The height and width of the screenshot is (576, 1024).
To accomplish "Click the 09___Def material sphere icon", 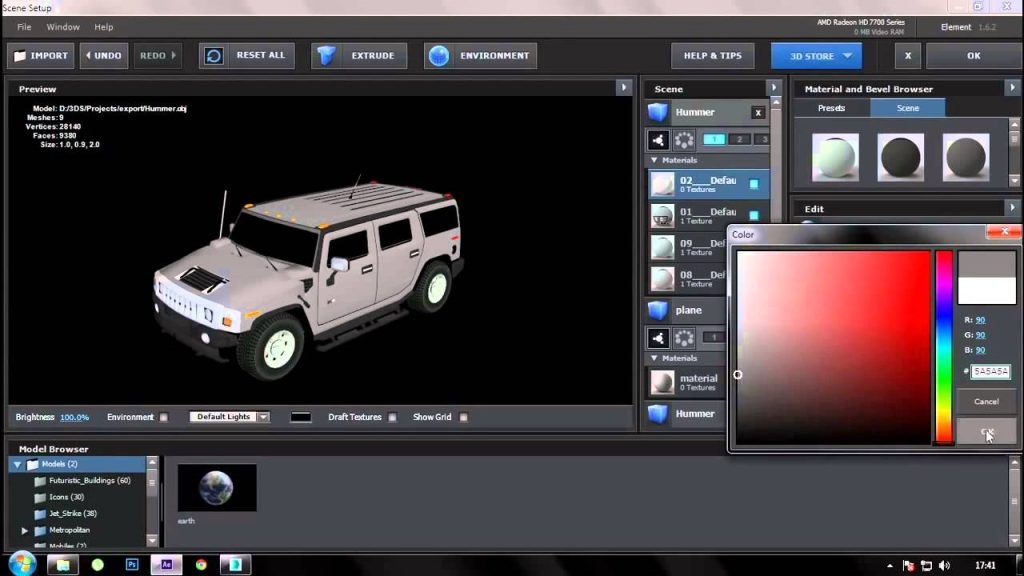I will (662, 248).
